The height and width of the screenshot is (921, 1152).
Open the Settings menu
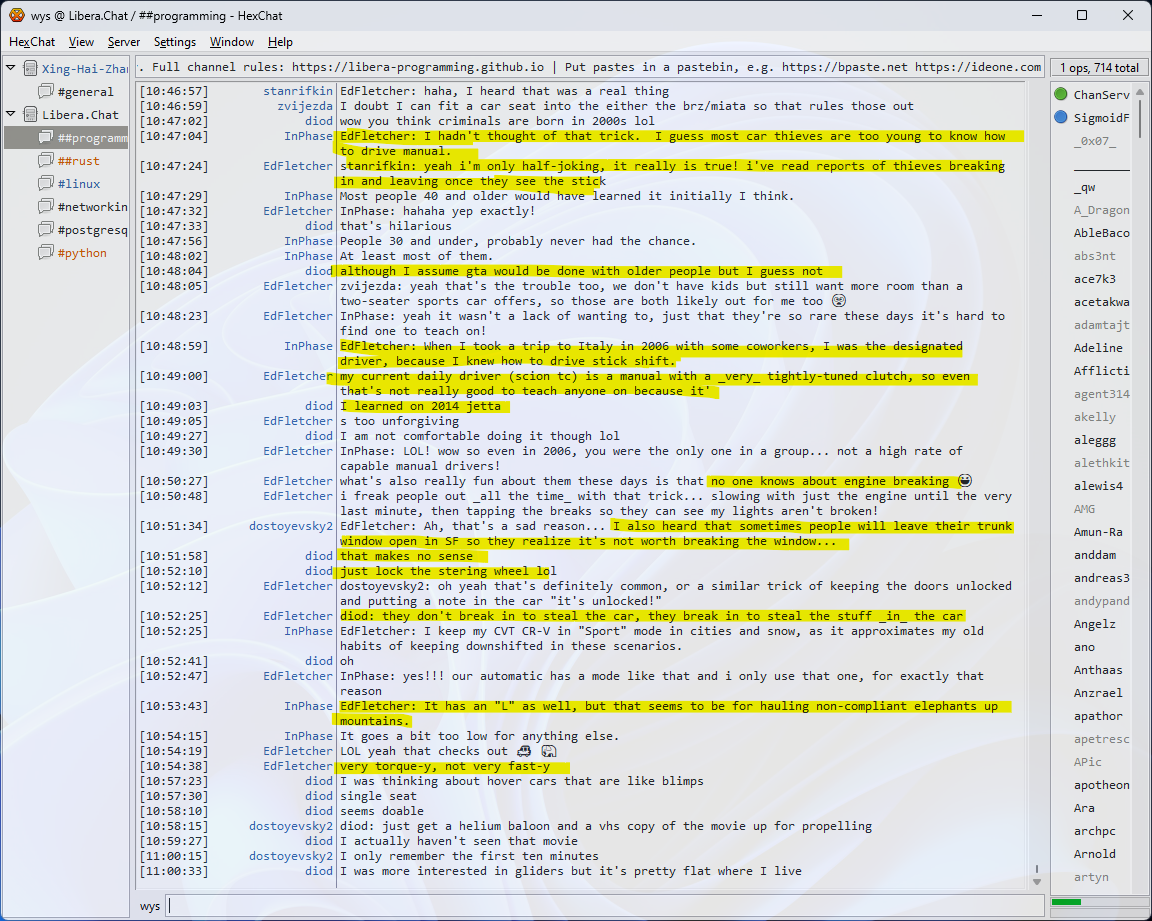coord(175,42)
